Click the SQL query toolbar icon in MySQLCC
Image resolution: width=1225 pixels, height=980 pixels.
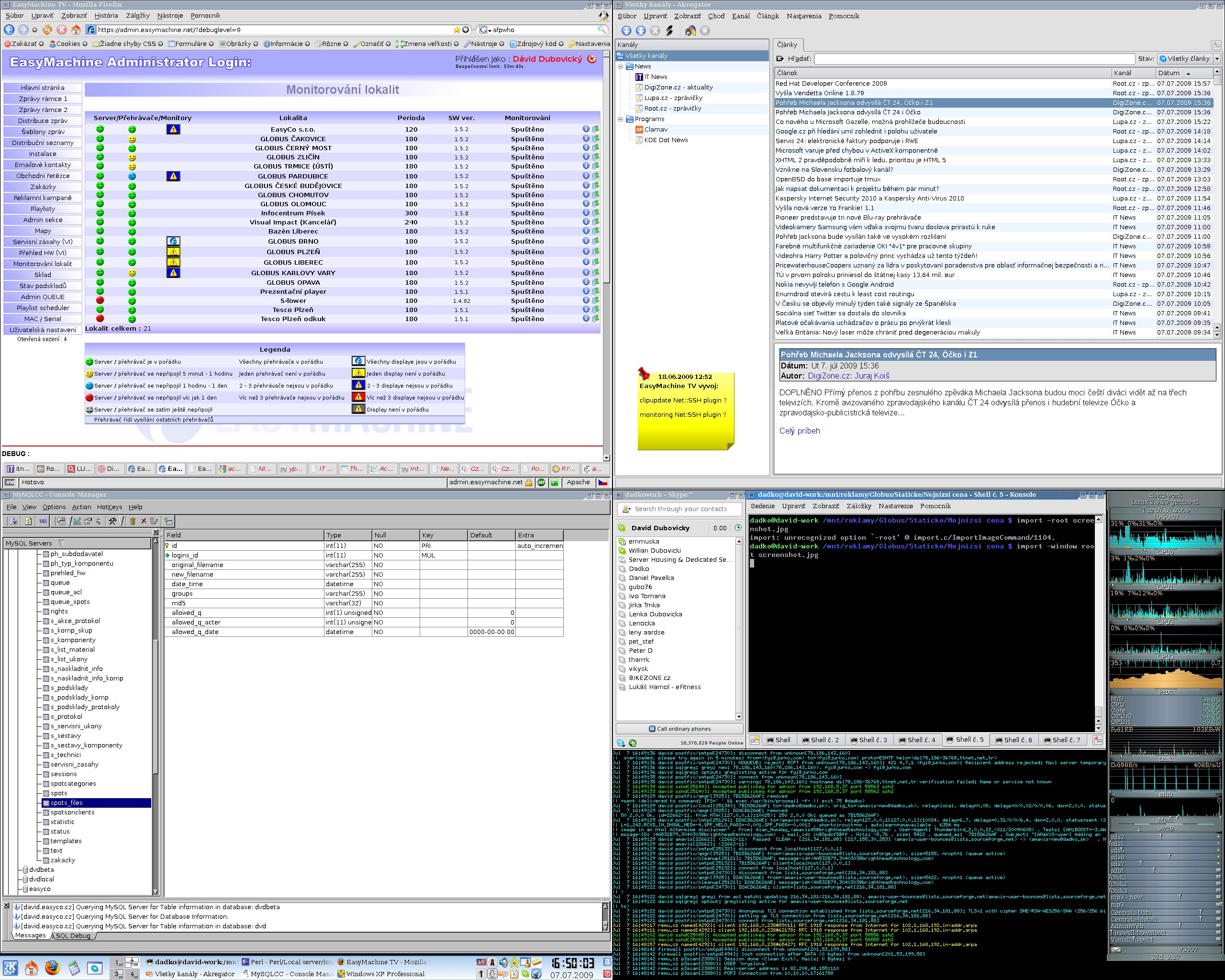point(43,521)
